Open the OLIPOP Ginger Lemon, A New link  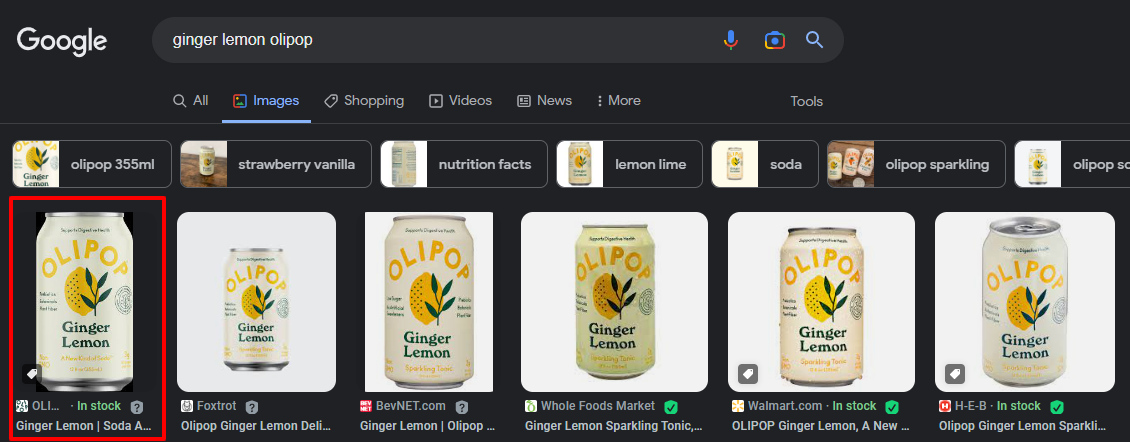[820, 426]
